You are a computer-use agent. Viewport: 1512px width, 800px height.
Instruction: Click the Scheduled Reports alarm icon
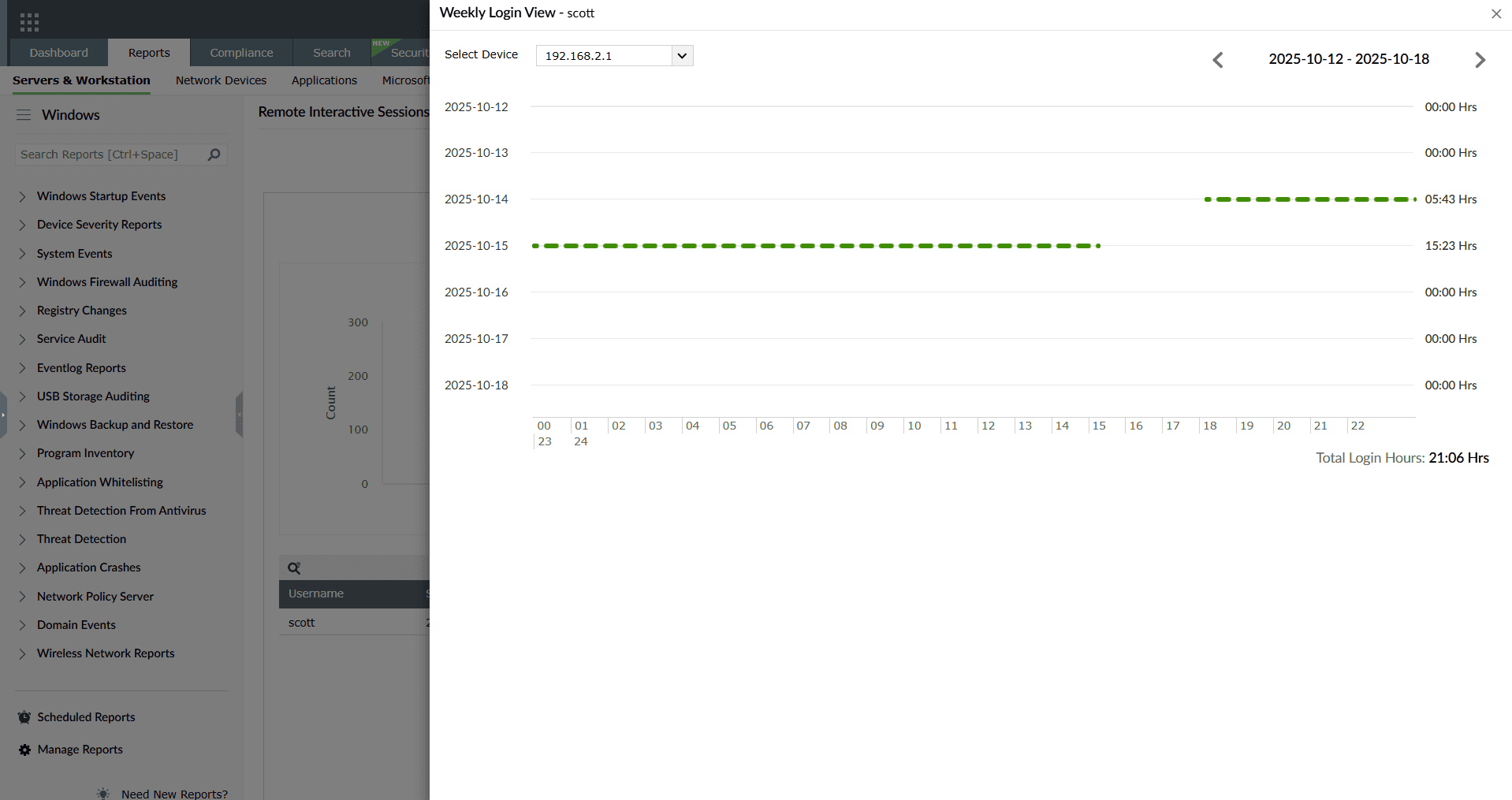coord(24,717)
